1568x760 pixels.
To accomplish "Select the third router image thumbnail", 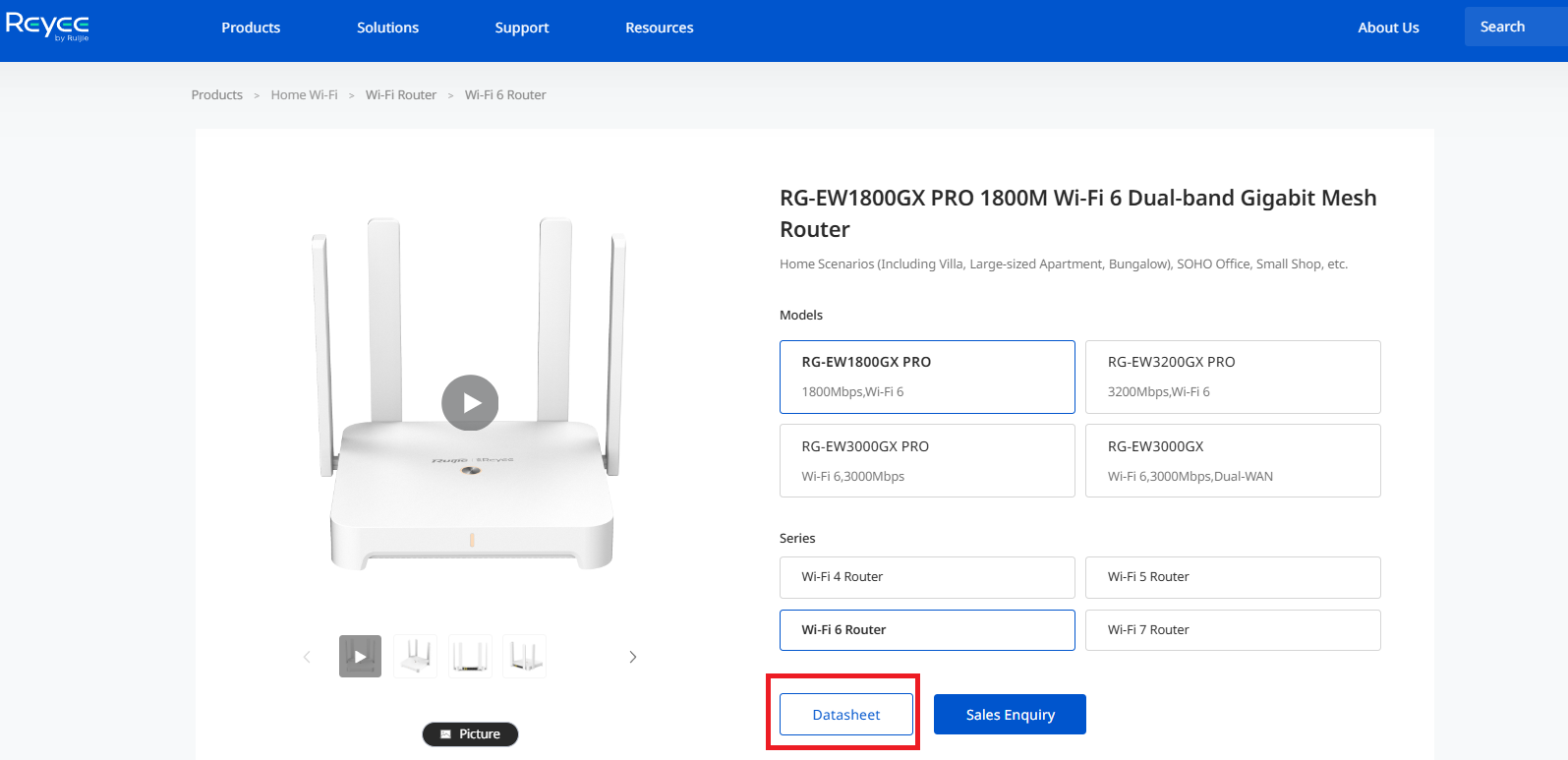I will point(470,656).
